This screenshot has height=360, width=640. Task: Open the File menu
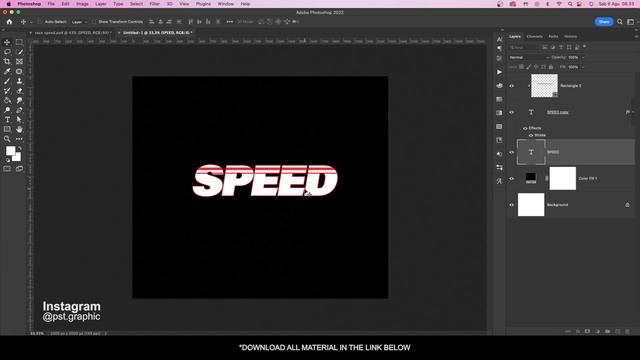pyautogui.click(x=51, y=4)
